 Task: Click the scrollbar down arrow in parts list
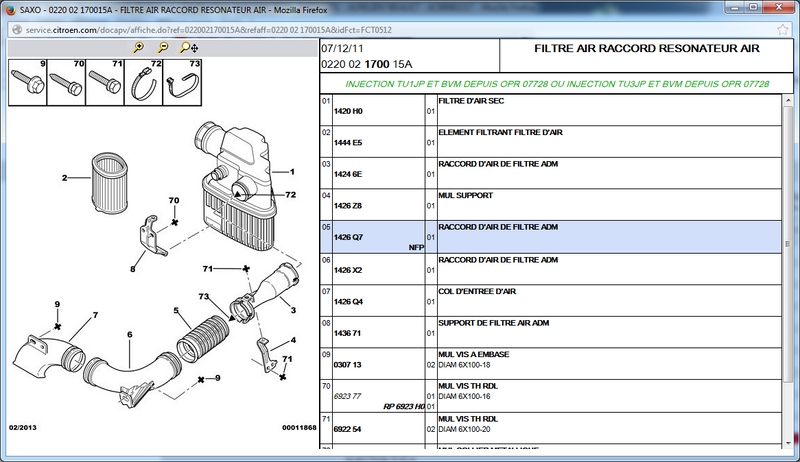click(788, 443)
